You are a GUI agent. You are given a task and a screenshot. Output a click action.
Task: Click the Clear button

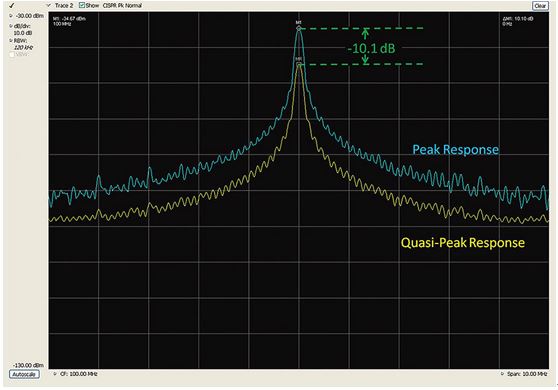pyautogui.click(x=540, y=6)
